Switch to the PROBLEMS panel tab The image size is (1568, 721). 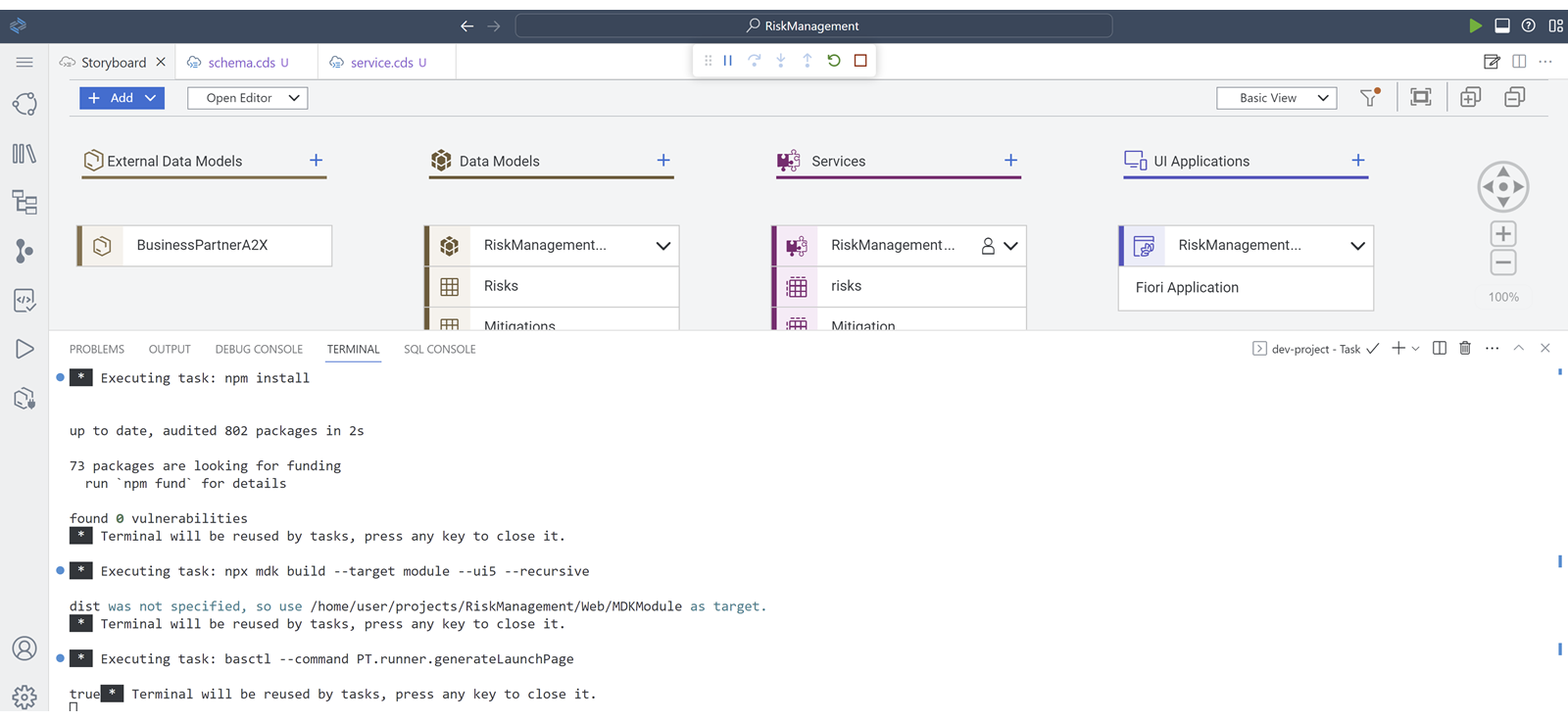97,350
